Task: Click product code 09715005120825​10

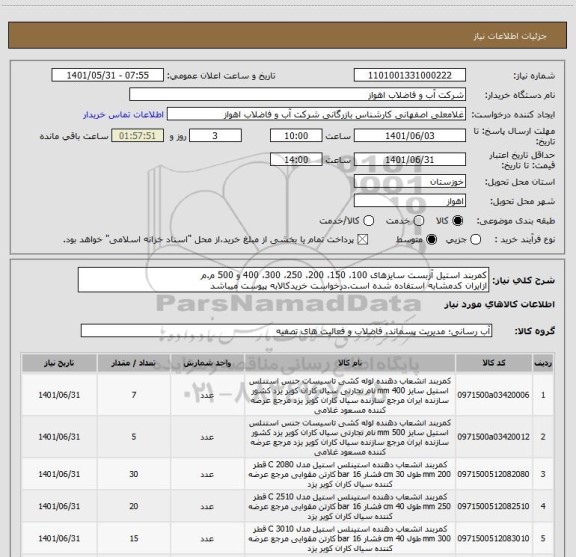Action: coord(493,506)
